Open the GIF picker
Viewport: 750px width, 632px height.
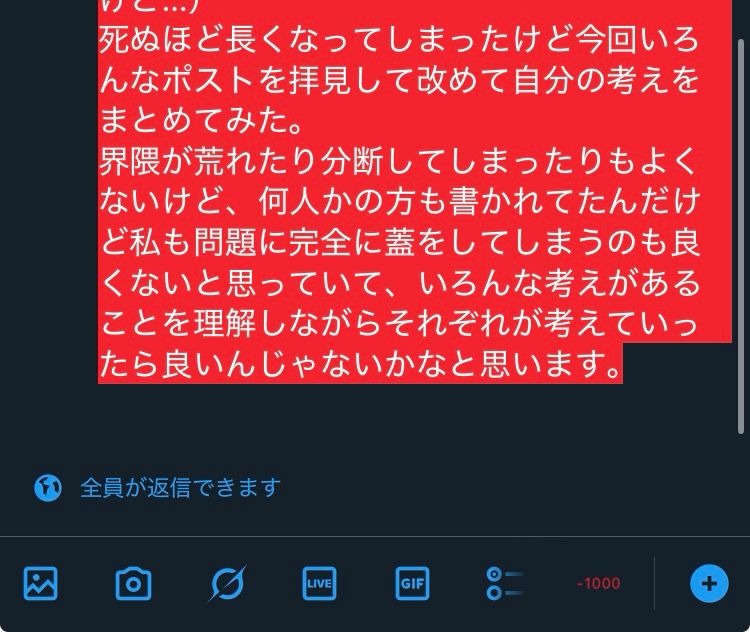pyautogui.click(x=412, y=583)
